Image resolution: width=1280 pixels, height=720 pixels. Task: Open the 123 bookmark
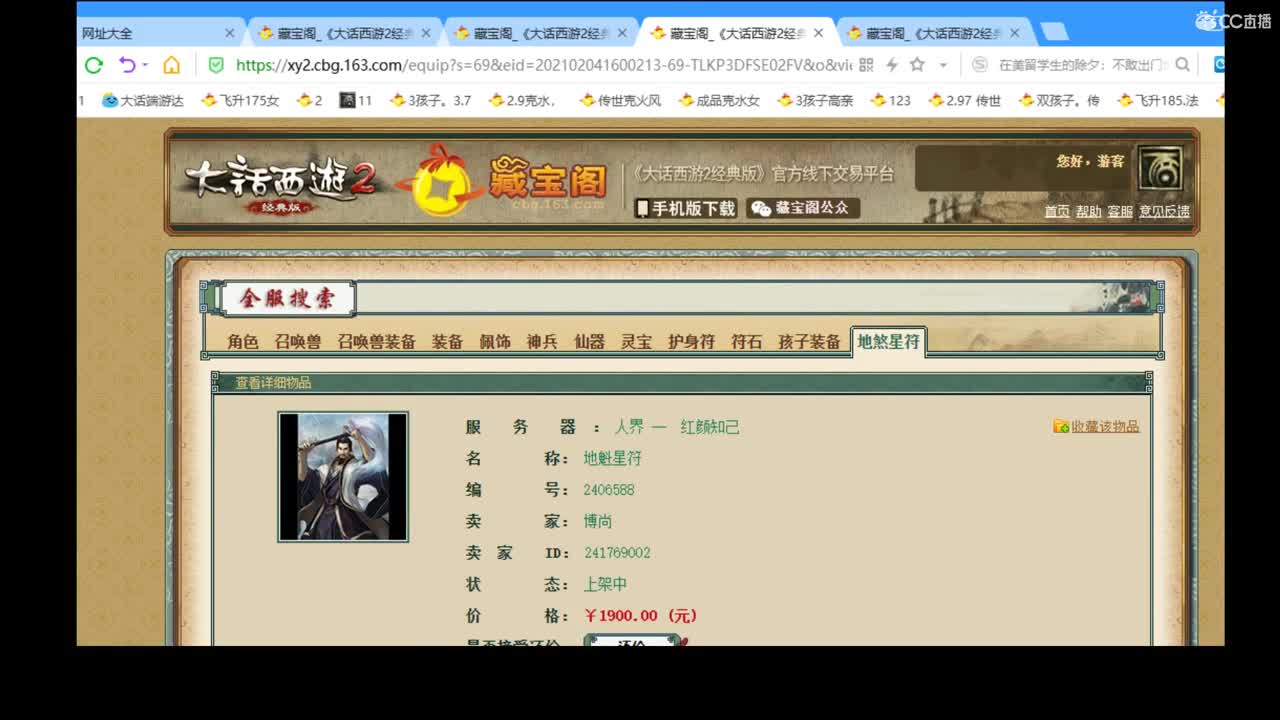(x=891, y=100)
